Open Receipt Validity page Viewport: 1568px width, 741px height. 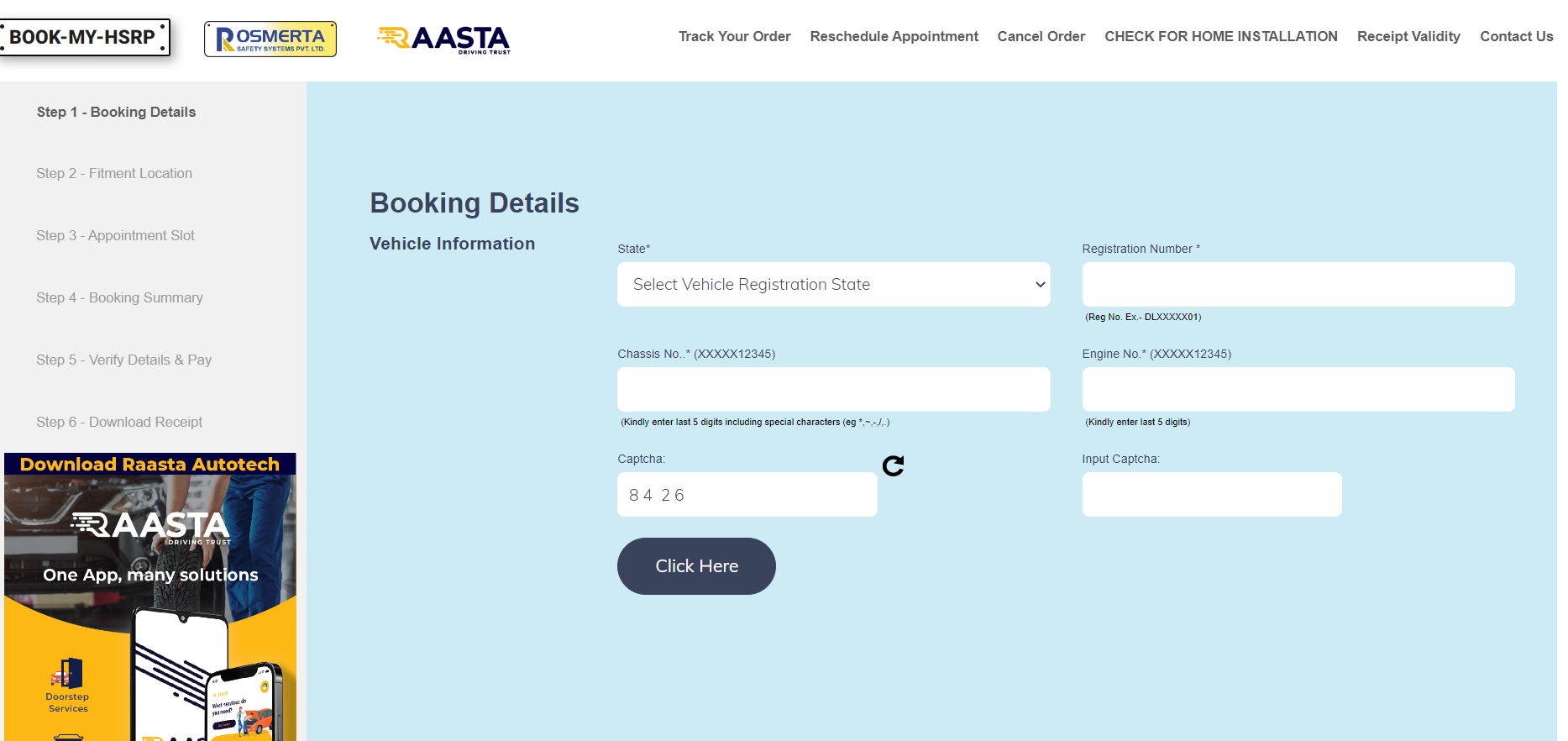pos(1408,37)
